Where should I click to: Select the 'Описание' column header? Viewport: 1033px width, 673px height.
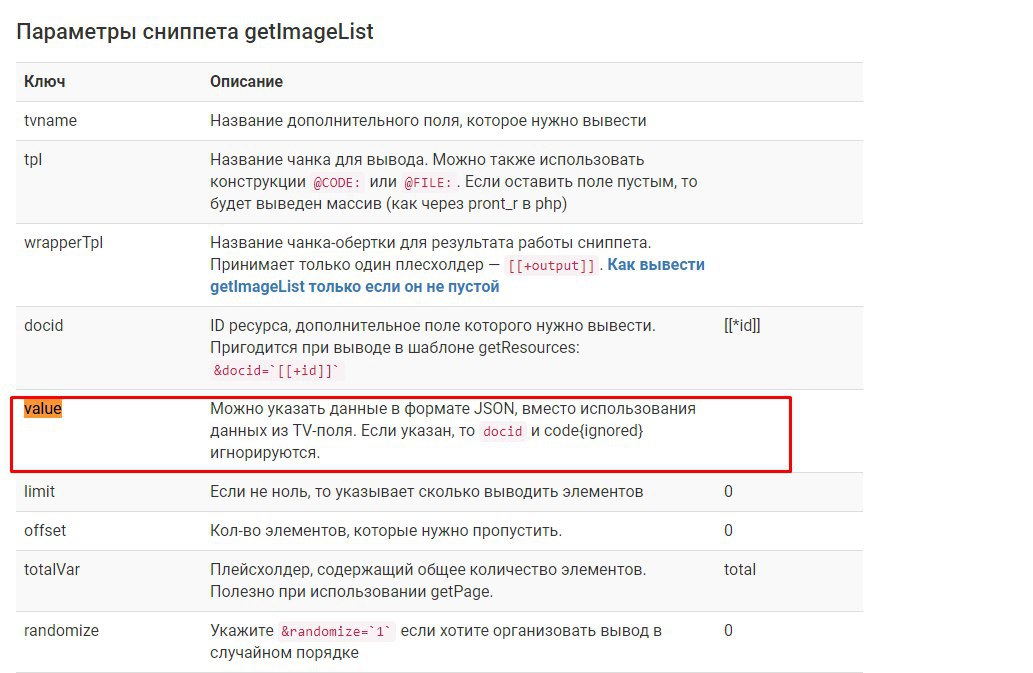tap(246, 82)
